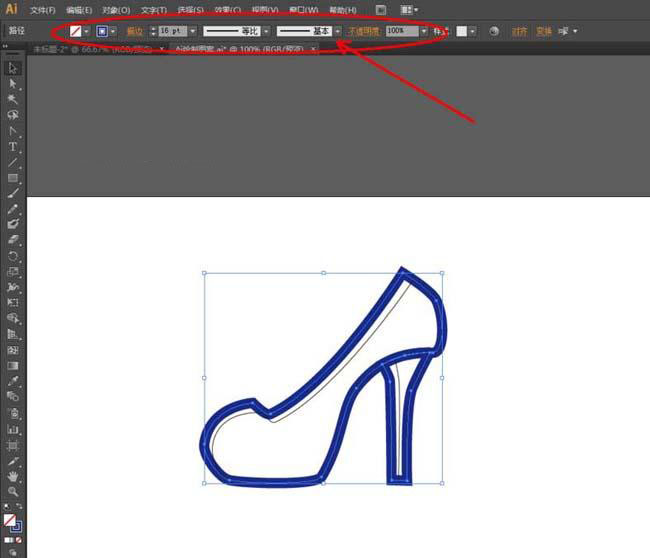
Task: Open the 文字(T) menu
Action: pos(154,10)
